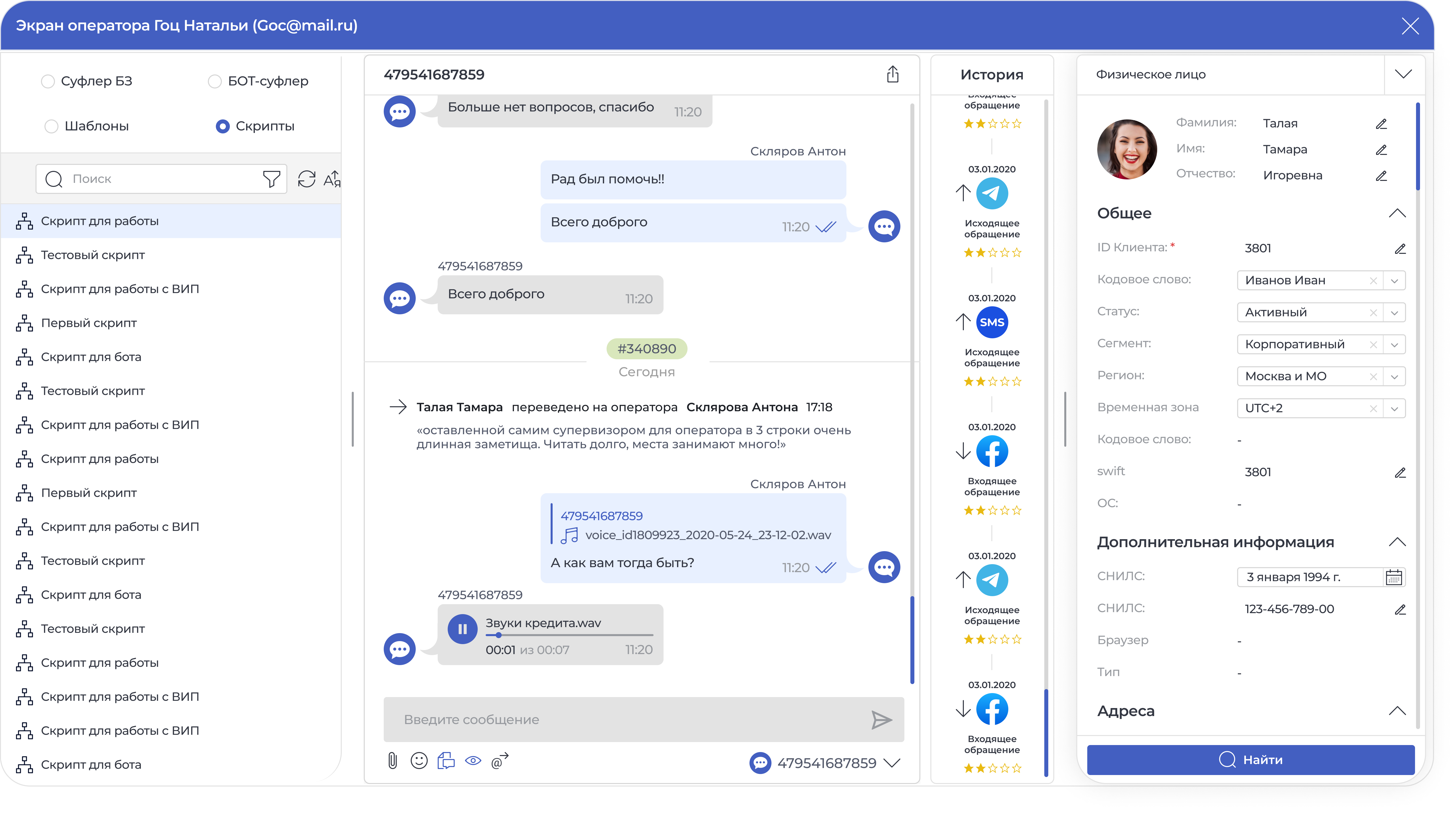Click the @ mention transfer icon
Image resolution: width=1456 pixels, height=814 pixels.
coord(500,760)
